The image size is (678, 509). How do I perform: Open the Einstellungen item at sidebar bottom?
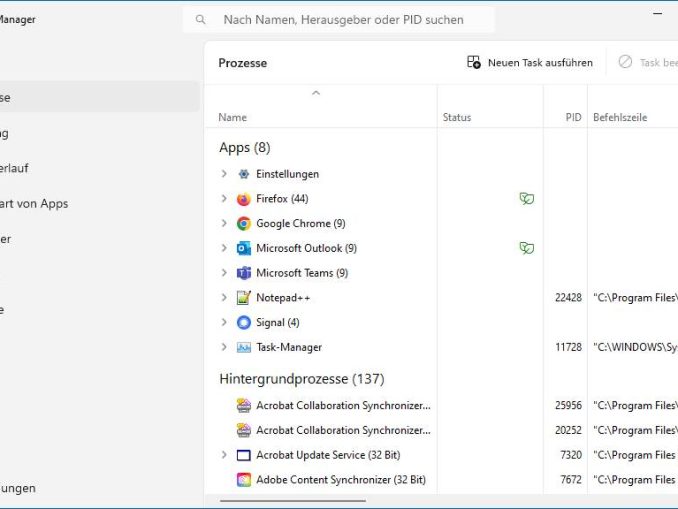tap(18, 488)
